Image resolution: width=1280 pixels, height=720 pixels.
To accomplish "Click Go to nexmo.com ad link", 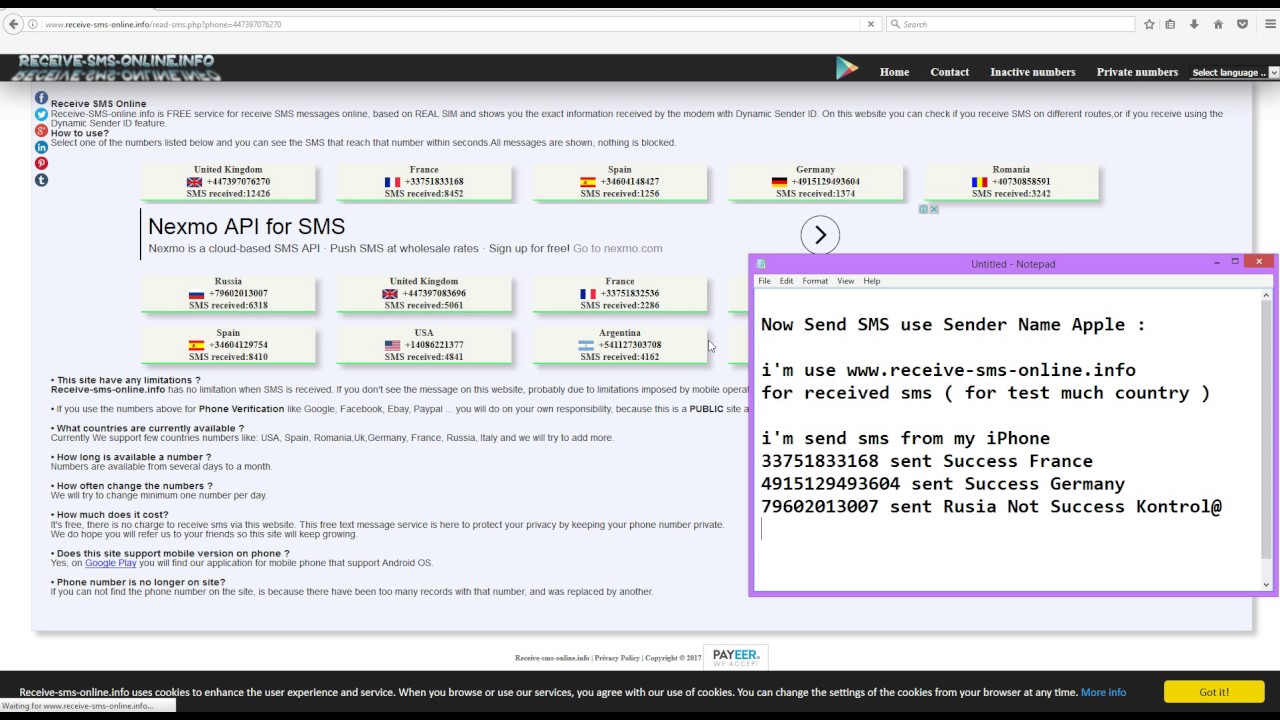I will [617, 248].
